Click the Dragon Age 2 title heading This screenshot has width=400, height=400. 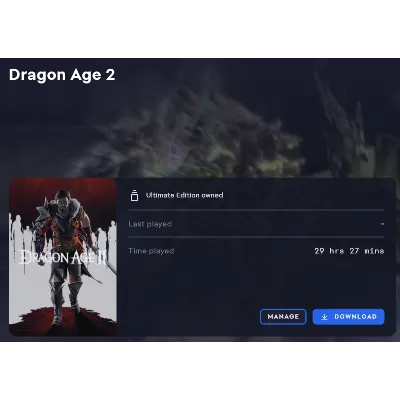coord(62,75)
